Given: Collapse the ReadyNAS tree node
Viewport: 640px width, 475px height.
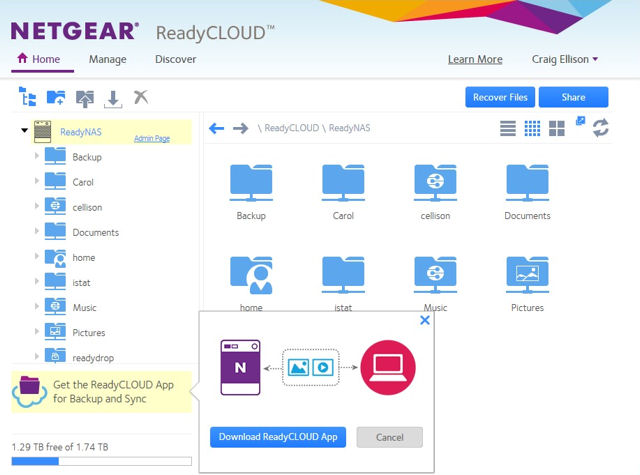Looking at the screenshot, I should (24, 131).
